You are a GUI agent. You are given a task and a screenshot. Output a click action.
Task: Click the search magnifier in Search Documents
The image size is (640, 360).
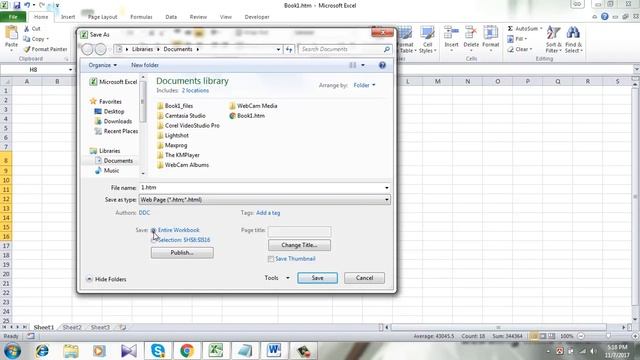click(387, 49)
